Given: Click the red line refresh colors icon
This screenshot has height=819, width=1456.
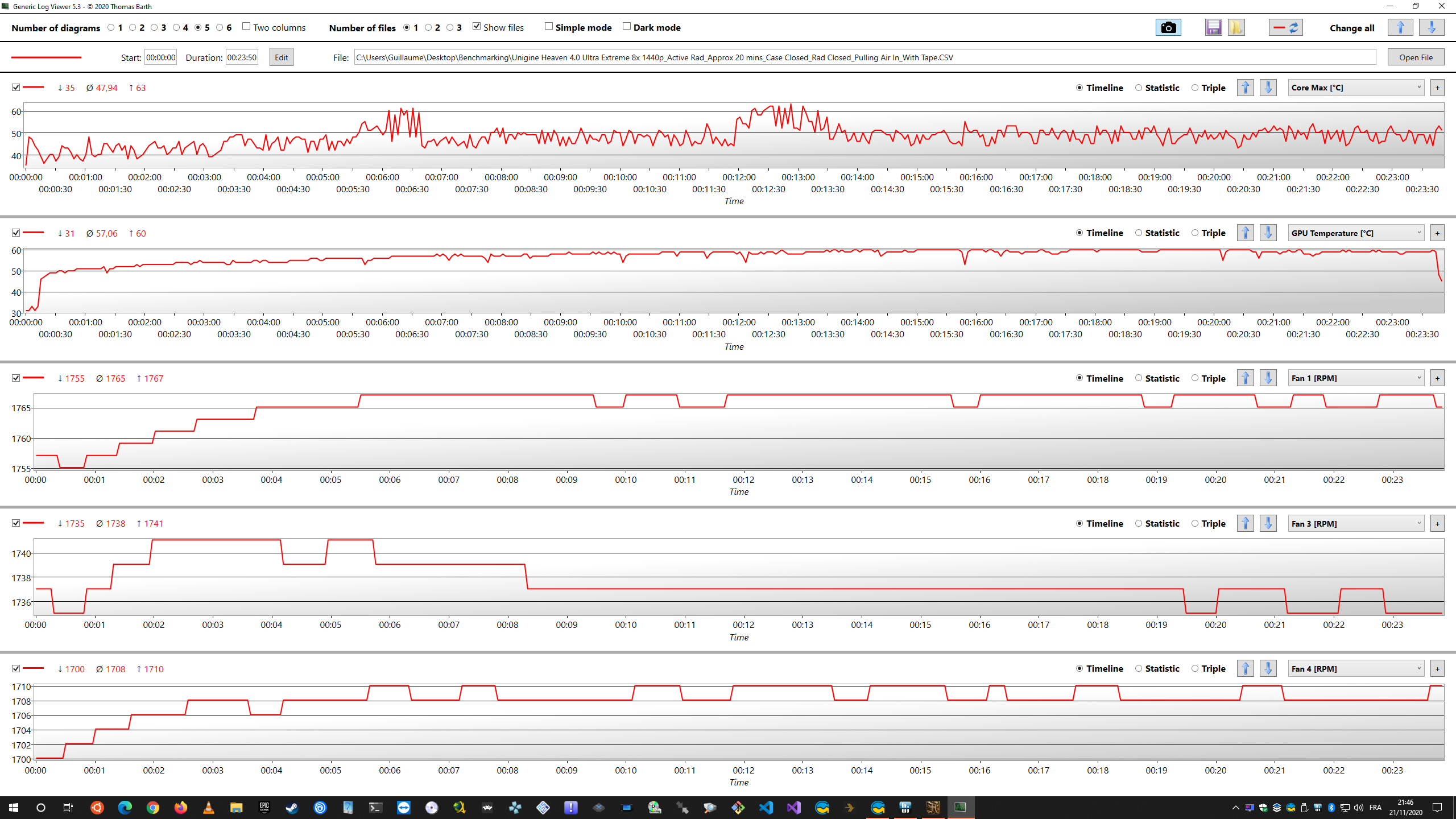Looking at the screenshot, I should tap(1285, 27).
